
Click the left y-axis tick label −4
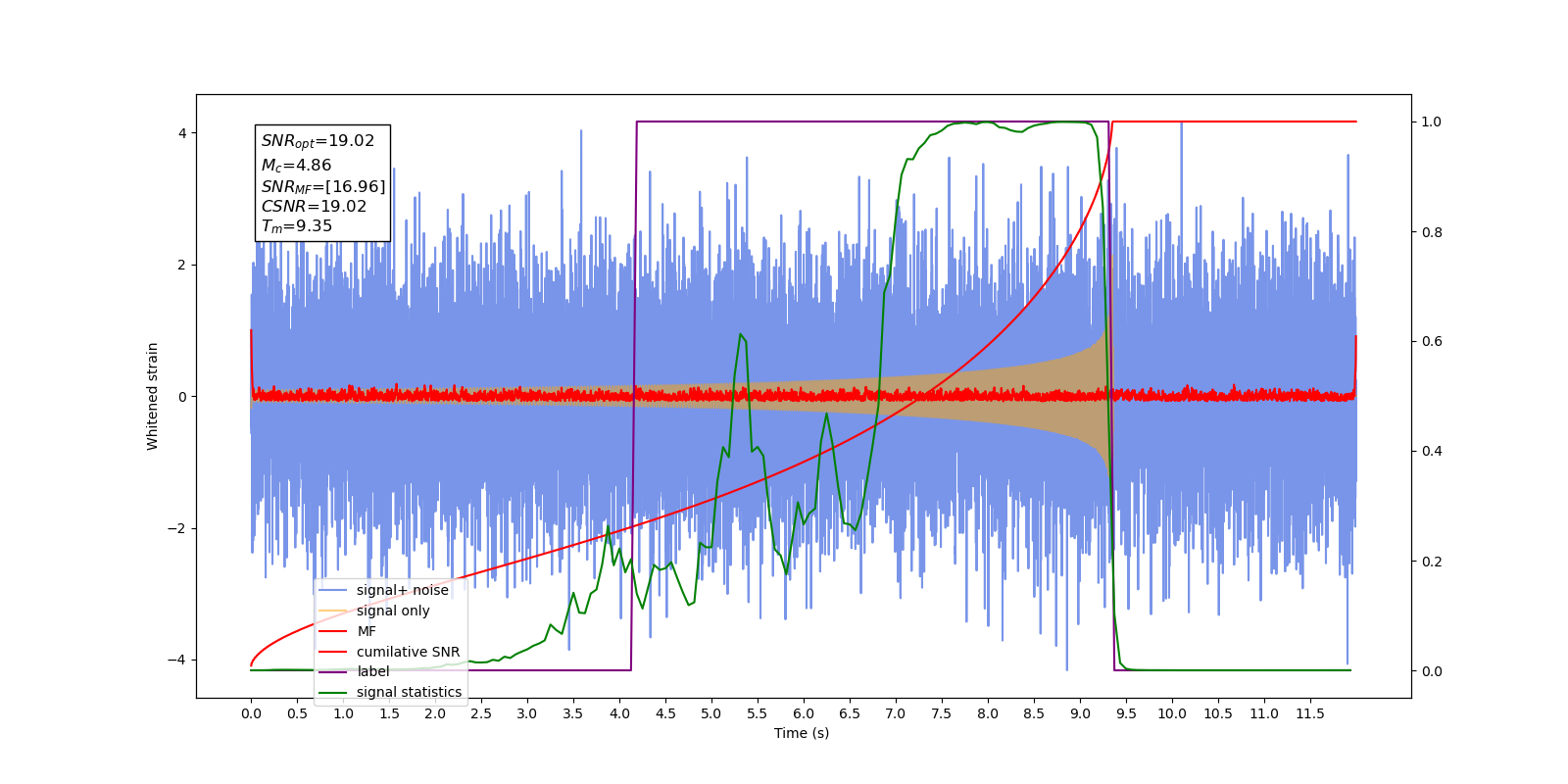(177, 661)
